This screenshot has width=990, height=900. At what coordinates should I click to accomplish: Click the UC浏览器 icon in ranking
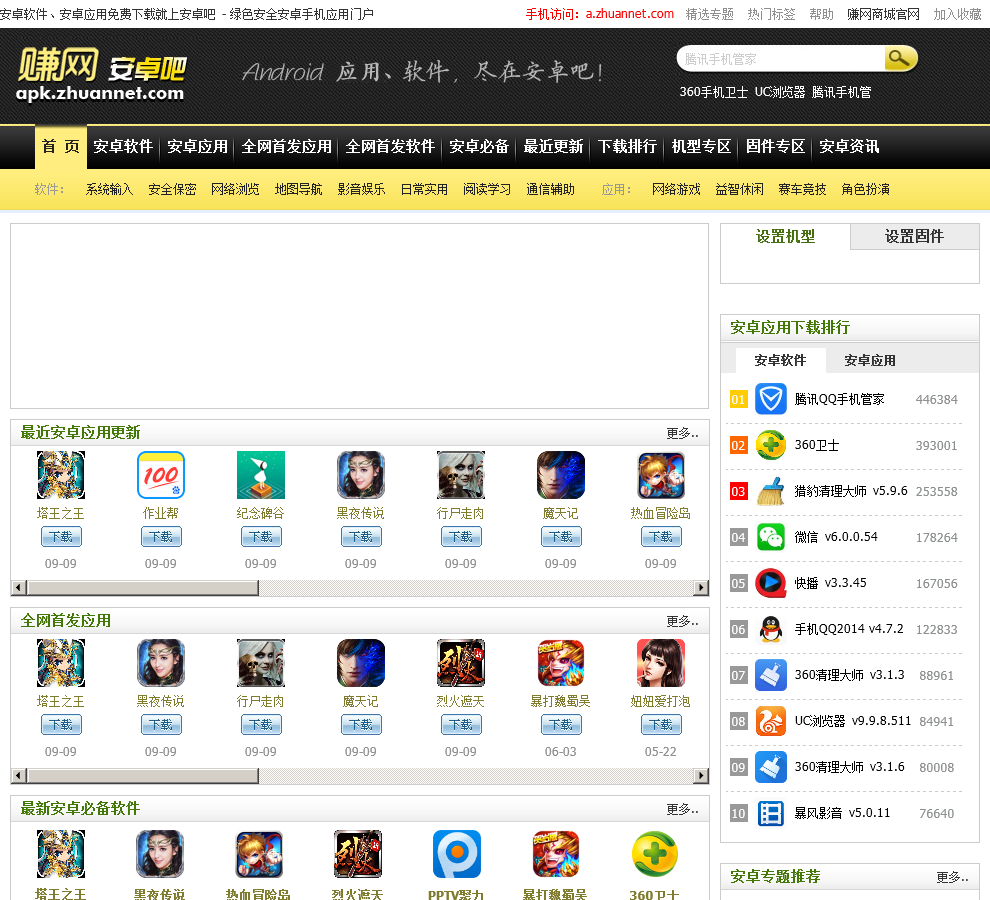(771, 721)
